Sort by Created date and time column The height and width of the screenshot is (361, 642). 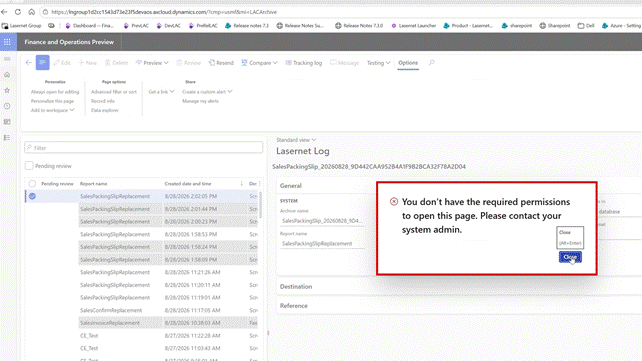pos(188,184)
